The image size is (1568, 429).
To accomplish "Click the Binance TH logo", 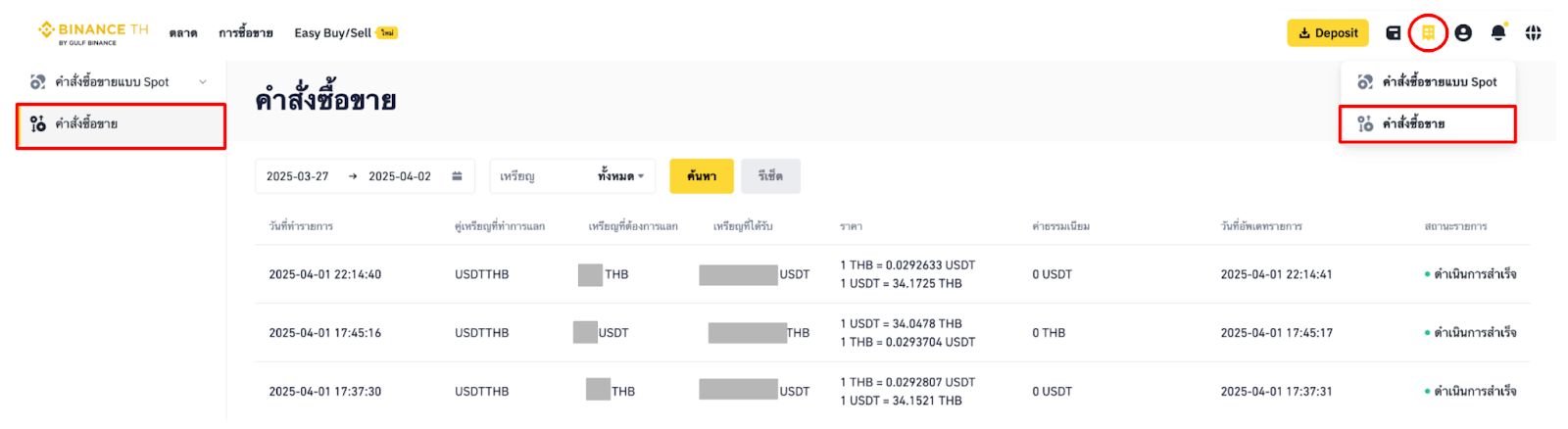I will click(93, 33).
